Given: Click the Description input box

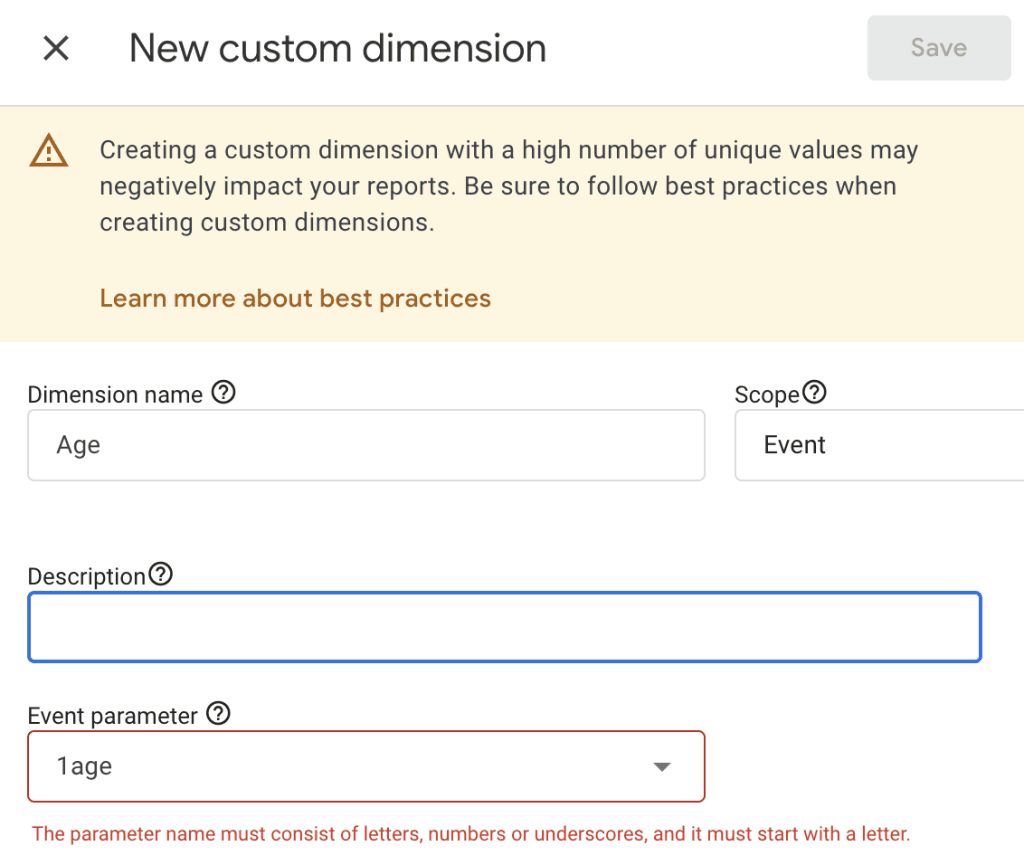Looking at the screenshot, I should [x=504, y=626].
